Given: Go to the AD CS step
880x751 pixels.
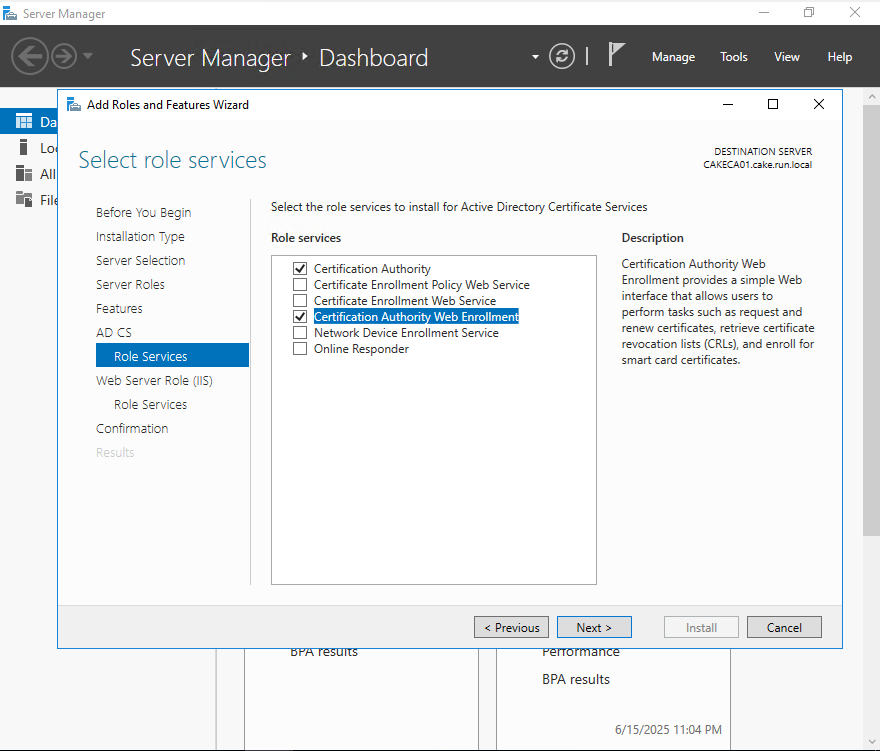Looking at the screenshot, I should coord(114,333).
